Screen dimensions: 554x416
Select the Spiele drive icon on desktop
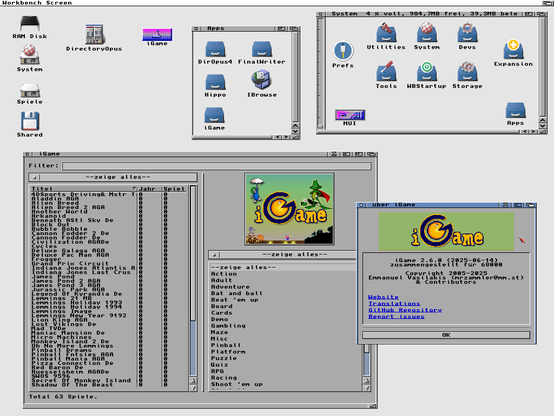(30, 94)
